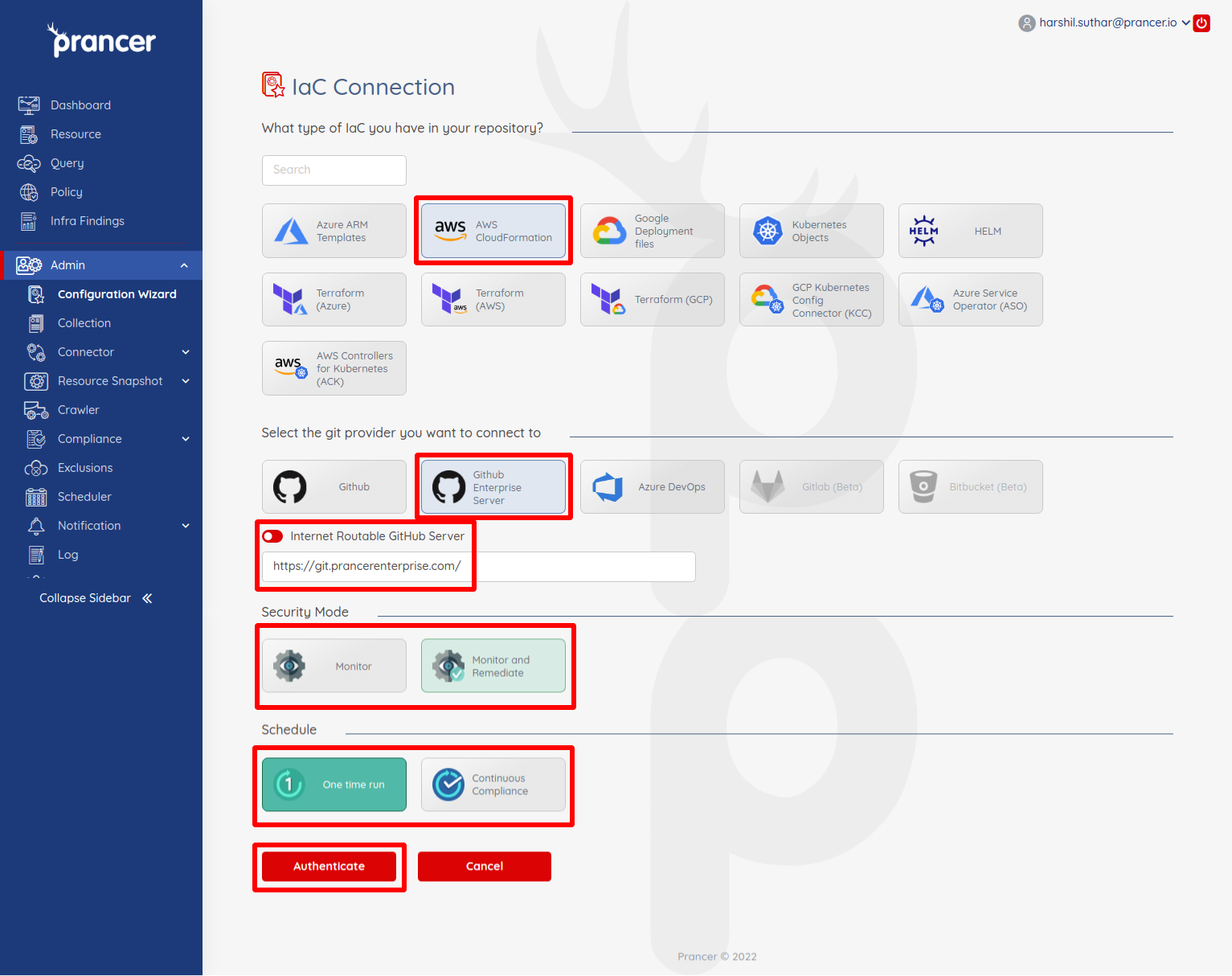This screenshot has height=976, width=1232.
Task: Click the Crawler truck icon
Action: coord(36,410)
